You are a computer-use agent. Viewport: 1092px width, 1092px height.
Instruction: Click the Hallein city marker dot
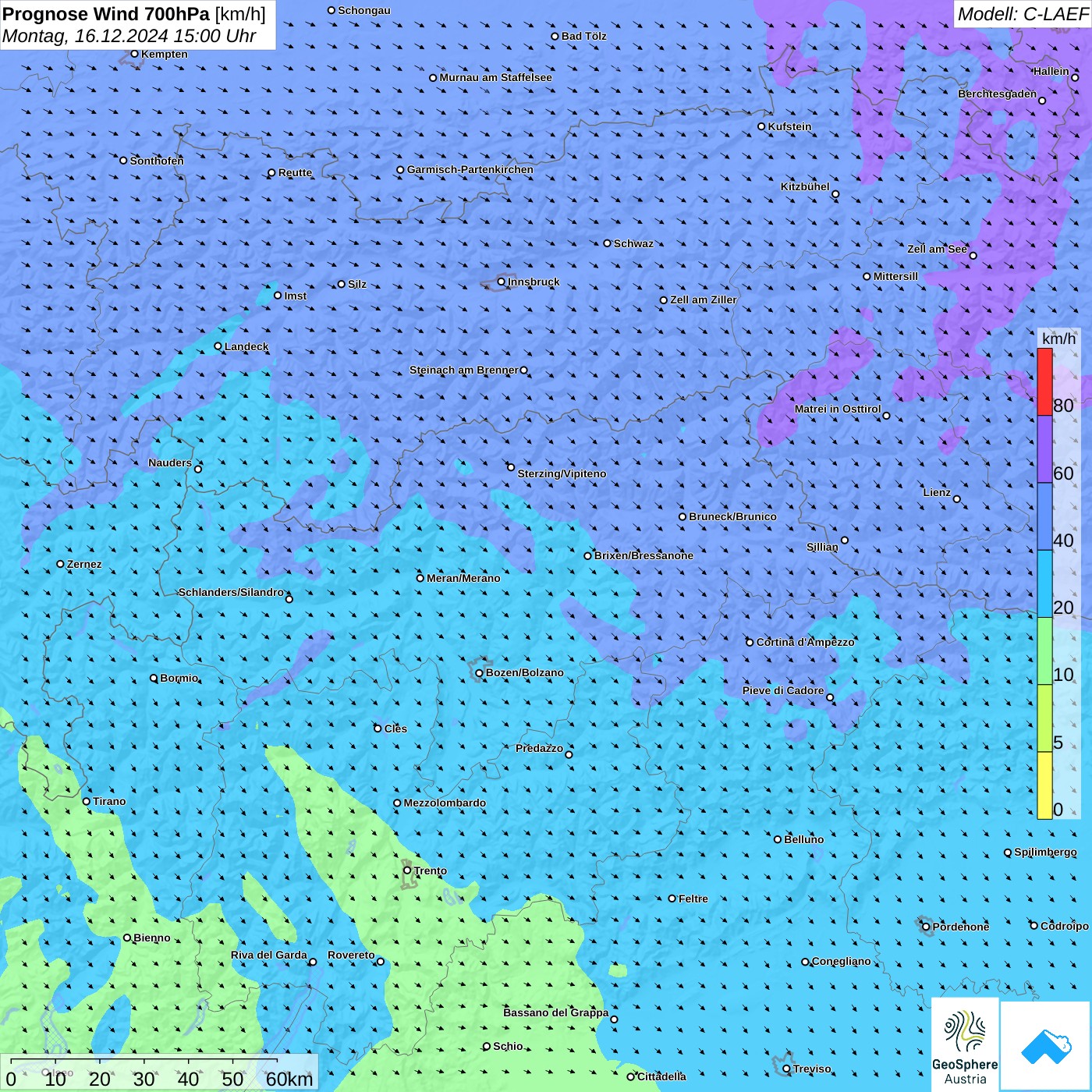tap(1075, 77)
